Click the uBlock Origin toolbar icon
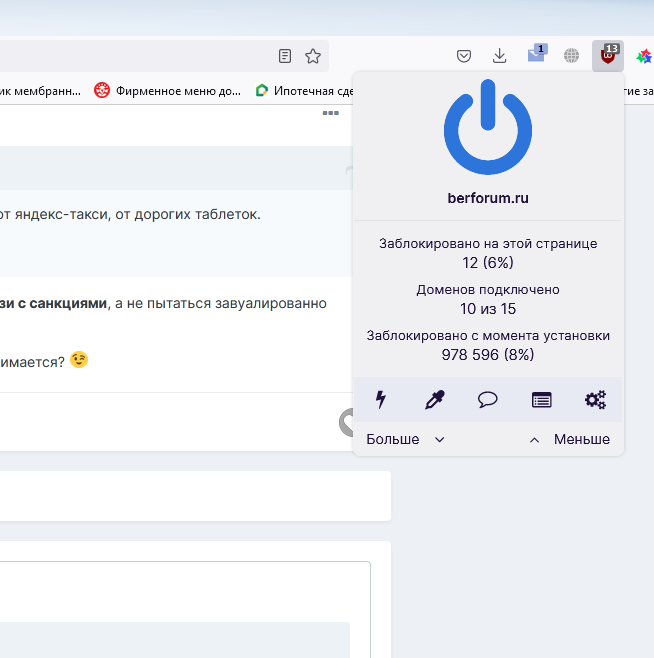 [x=607, y=56]
